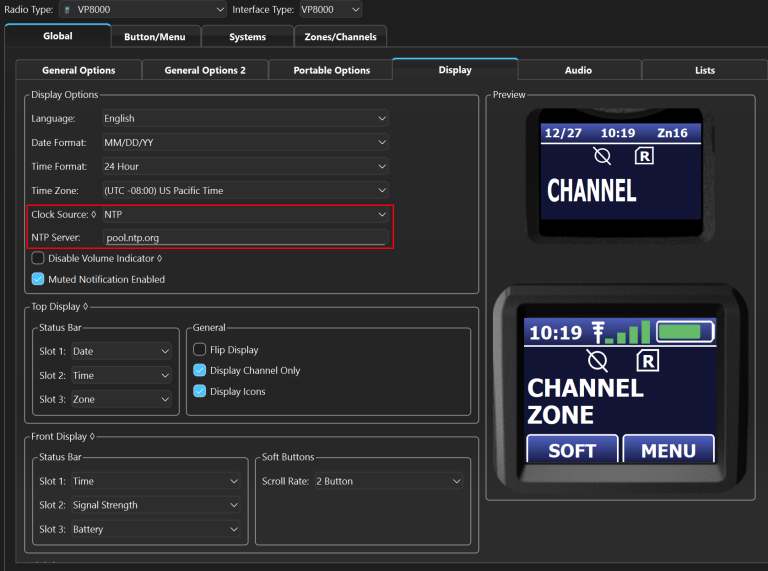
Task: Uncheck Display Channel Only checkbox
Action: (x=200, y=370)
